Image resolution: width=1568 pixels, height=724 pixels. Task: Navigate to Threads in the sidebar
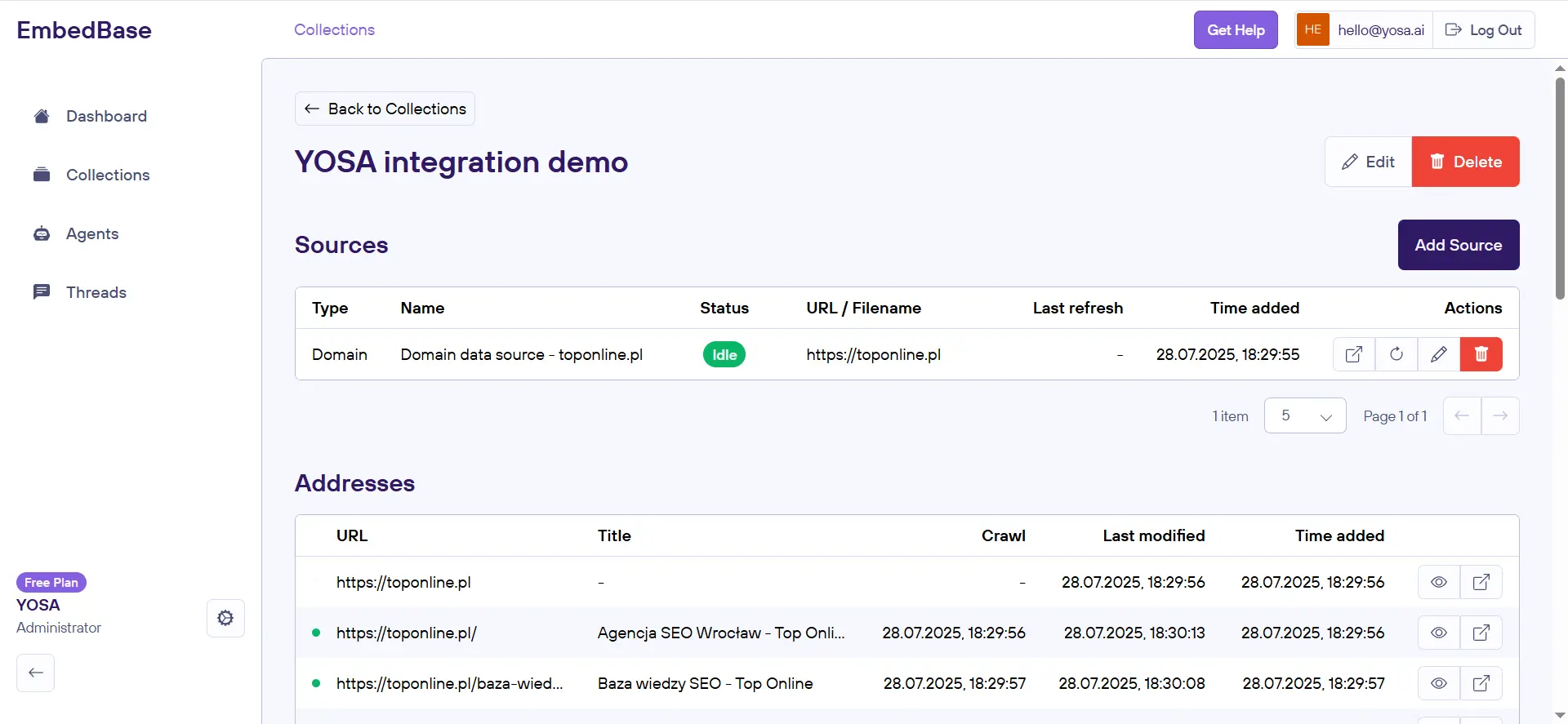pos(96,292)
